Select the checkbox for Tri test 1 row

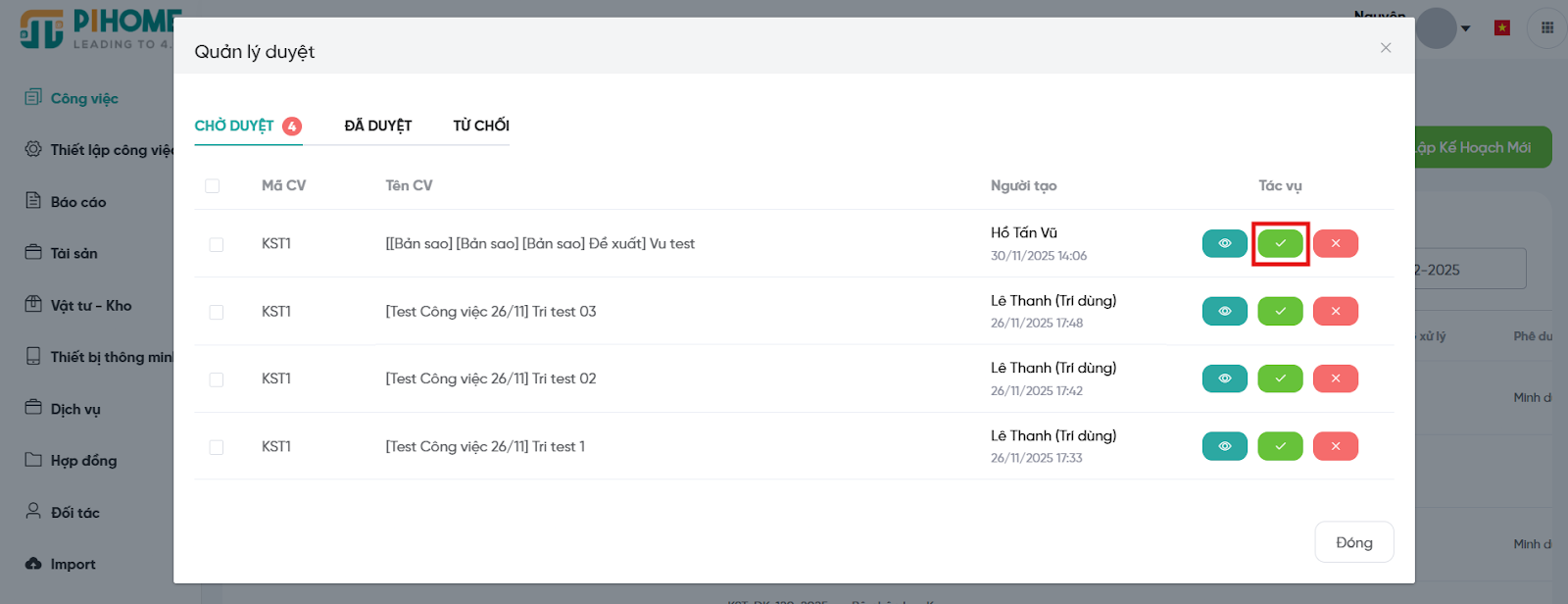point(217,447)
